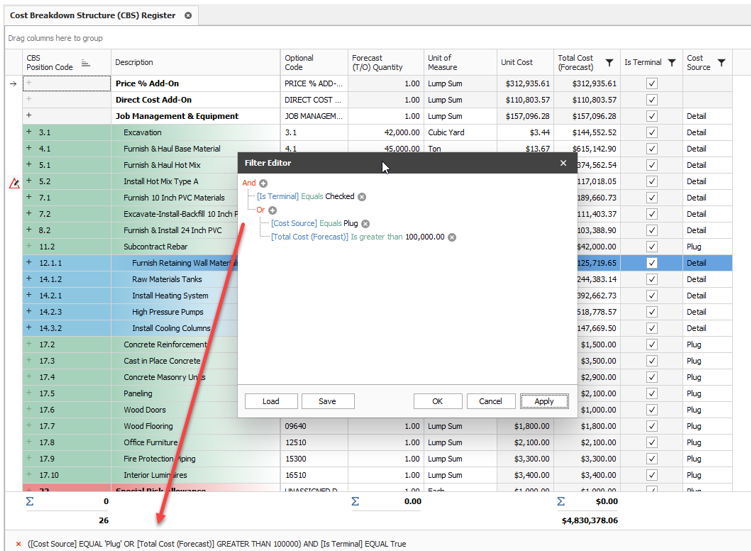Click the filter icon on Total Cost (Forecast) column

click(x=609, y=63)
